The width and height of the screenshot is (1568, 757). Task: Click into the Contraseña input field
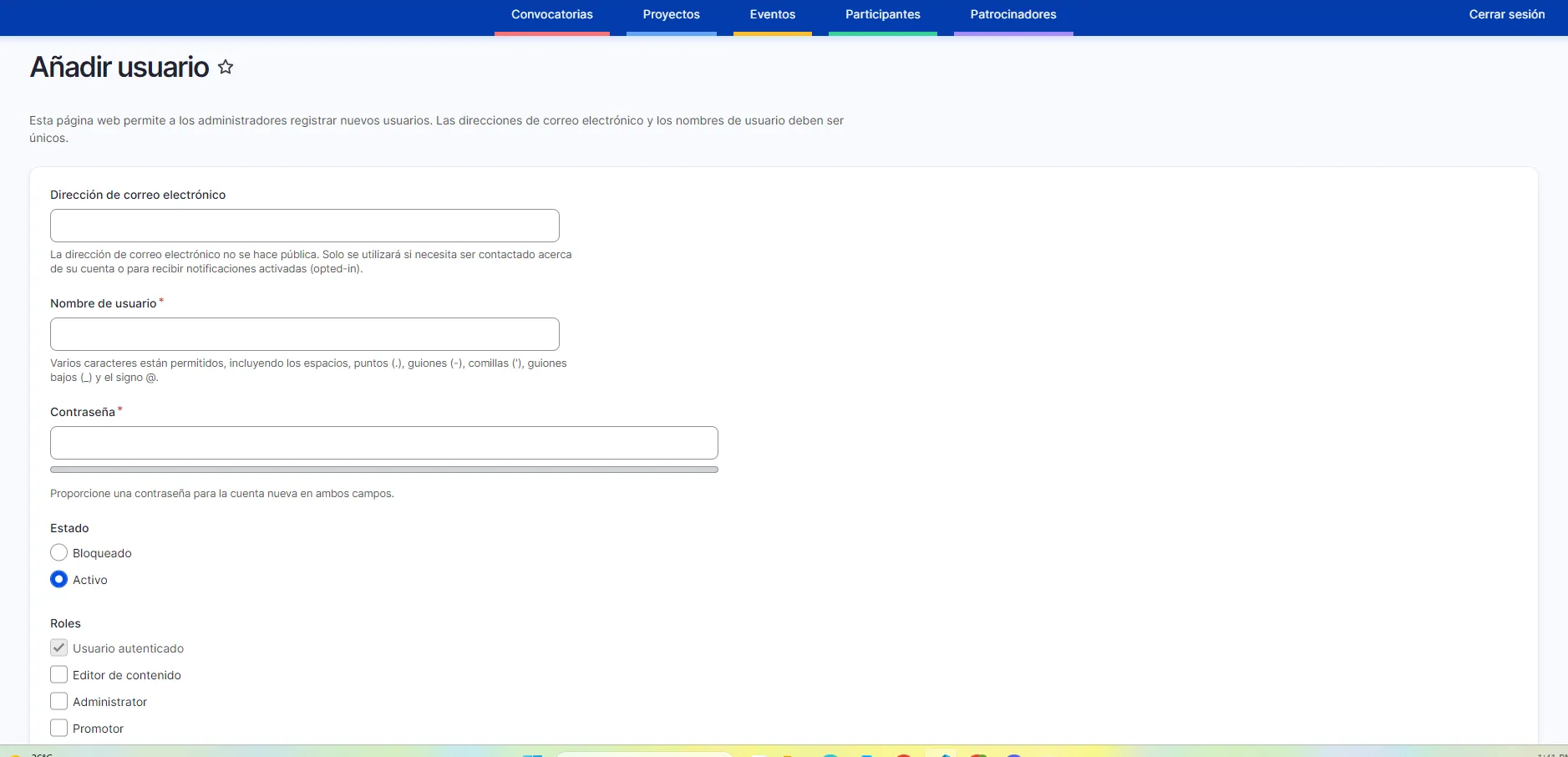click(x=383, y=443)
